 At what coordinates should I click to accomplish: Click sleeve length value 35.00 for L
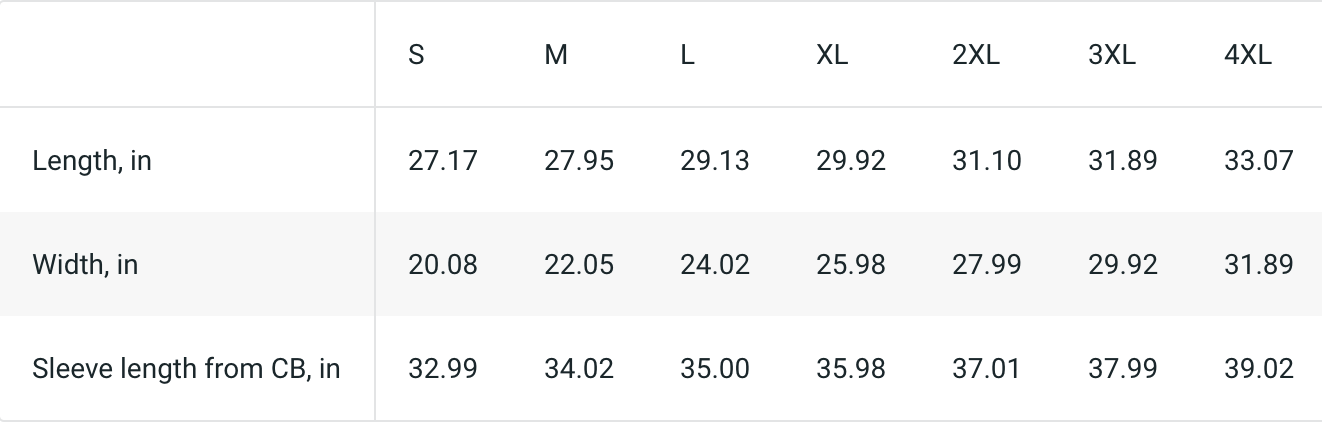pos(715,368)
